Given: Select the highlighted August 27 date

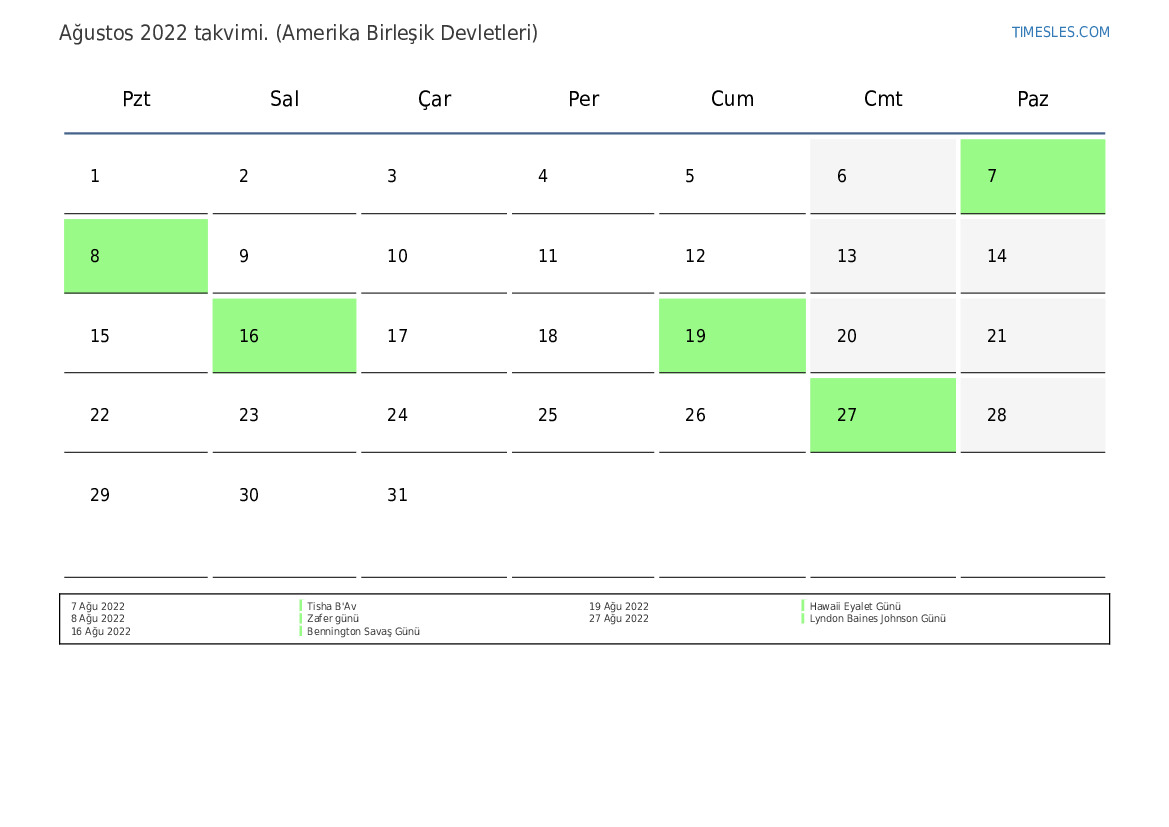Looking at the screenshot, I should point(882,415).
